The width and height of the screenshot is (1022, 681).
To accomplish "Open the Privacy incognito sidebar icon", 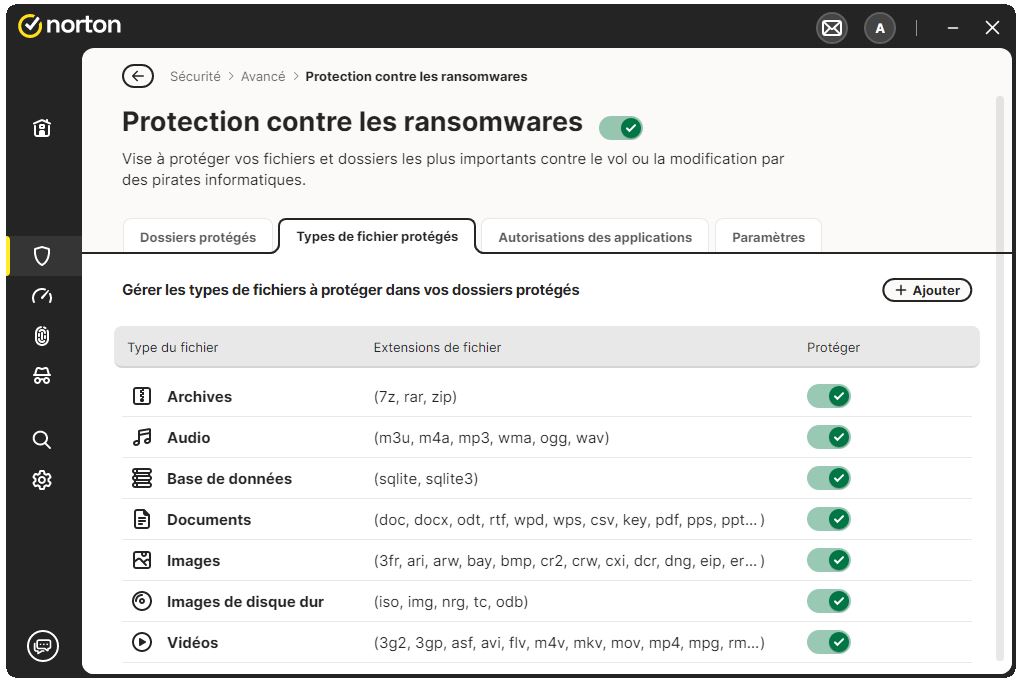I will coord(42,376).
